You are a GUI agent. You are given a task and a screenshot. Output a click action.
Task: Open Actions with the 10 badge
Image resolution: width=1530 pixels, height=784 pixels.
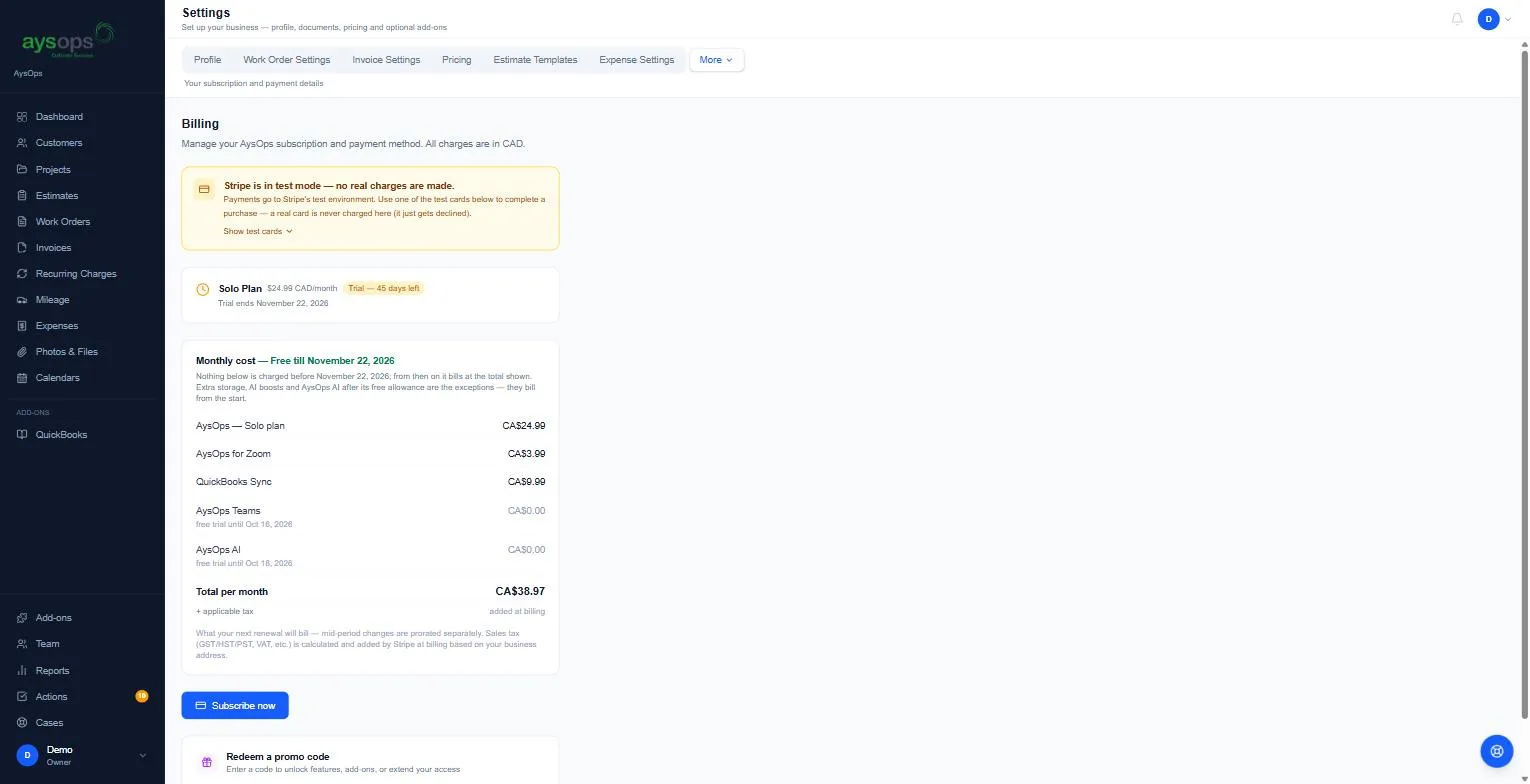(82, 697)
